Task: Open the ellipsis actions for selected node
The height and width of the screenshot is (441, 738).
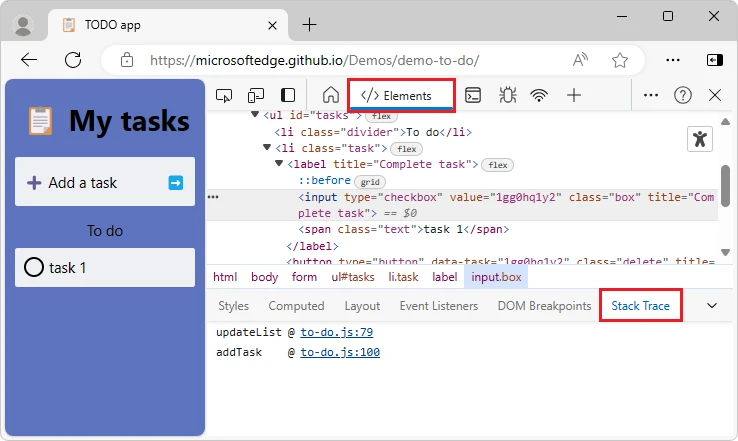Action: [x=213, y=197]
